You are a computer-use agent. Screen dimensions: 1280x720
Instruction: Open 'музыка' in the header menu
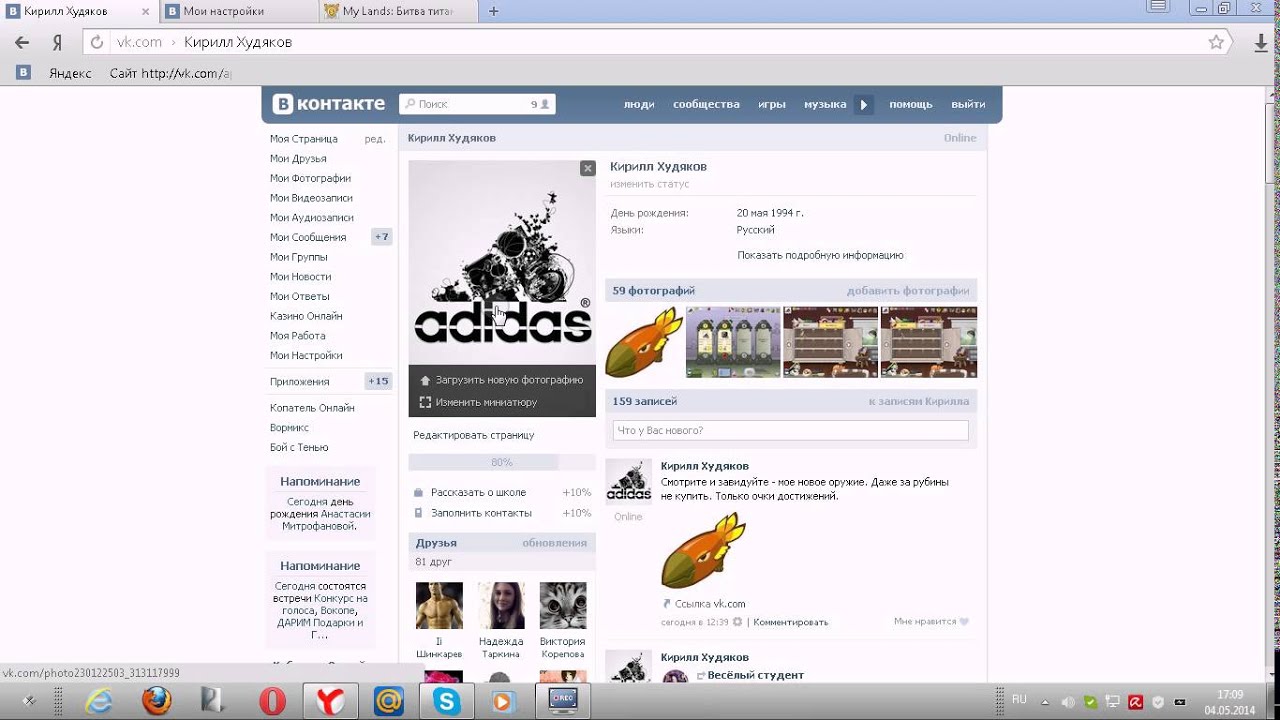point(825,104)
